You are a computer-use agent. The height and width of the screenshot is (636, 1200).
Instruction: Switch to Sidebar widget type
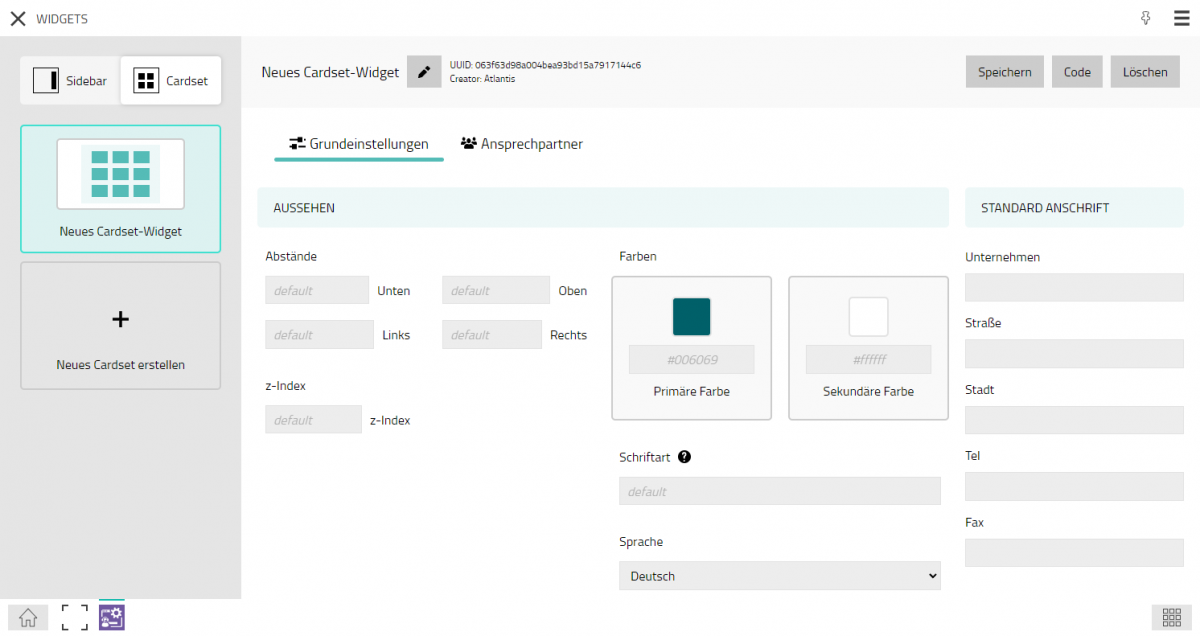[70, 81]
